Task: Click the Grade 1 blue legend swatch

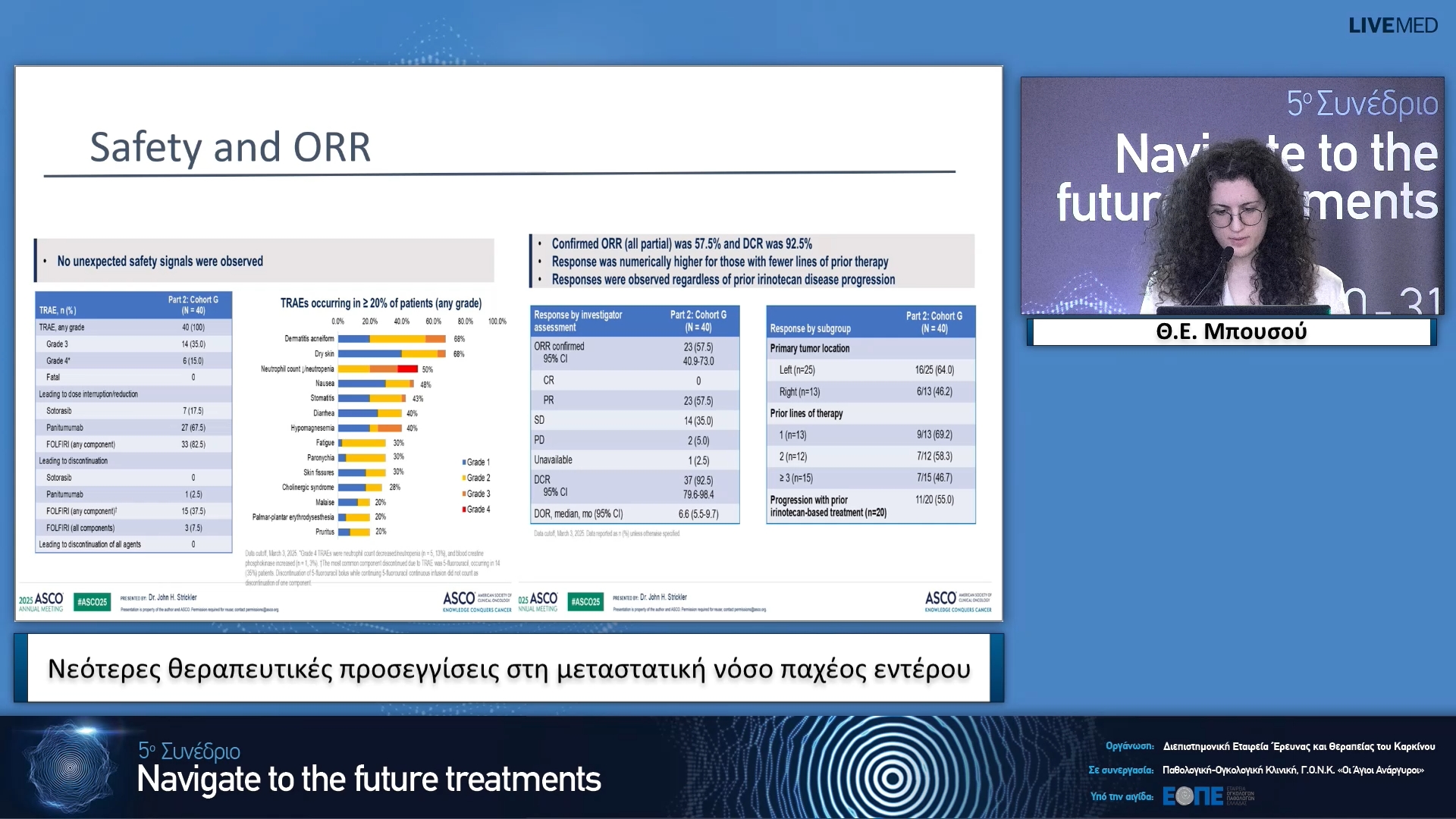Action: pyautogui.click(x=464, y=463)
